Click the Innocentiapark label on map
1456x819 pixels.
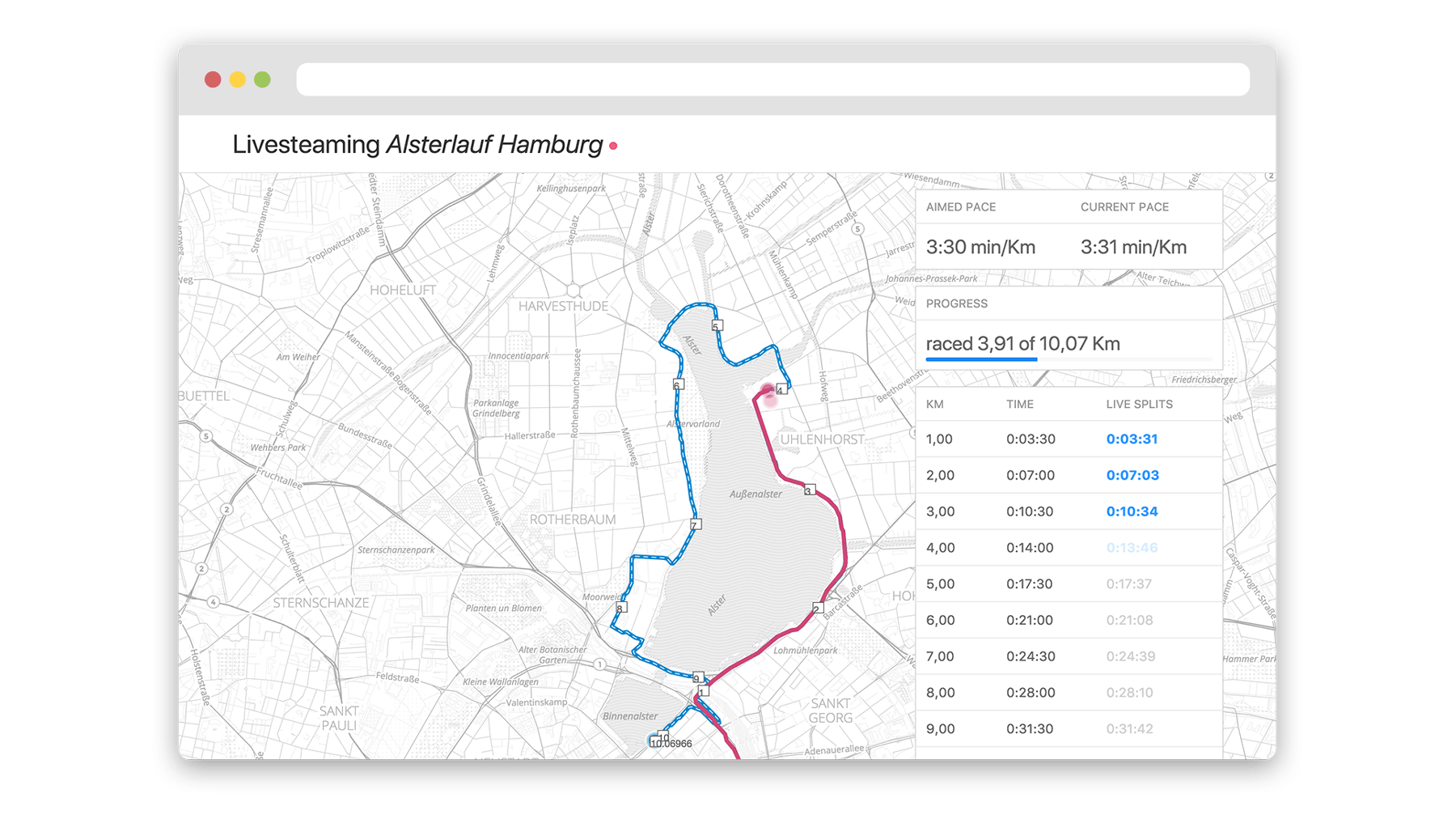518,355
